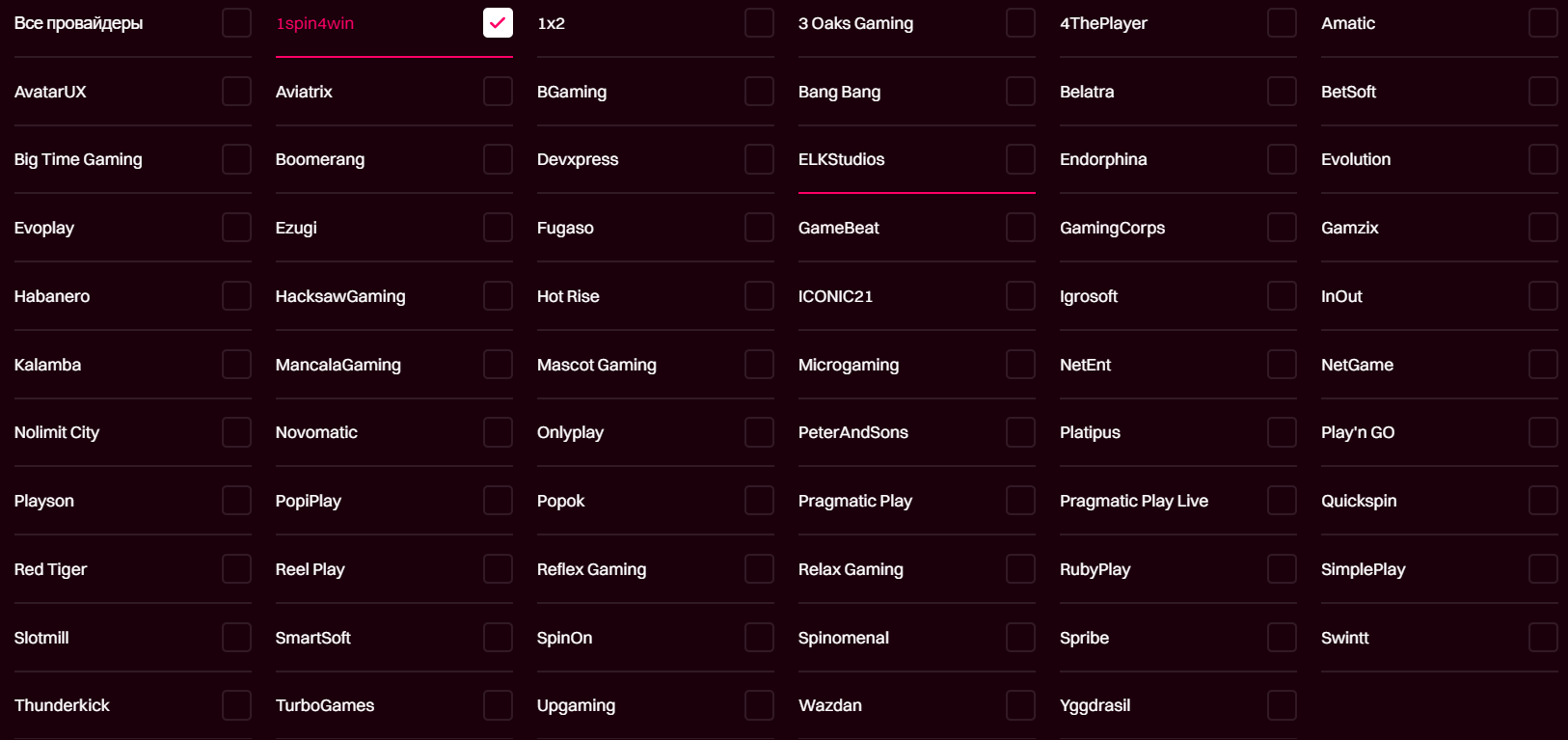Image resolution: width=1568 pixels, height=740 pixels.
Task: Select the Evolution provider checkbox
Action: [x=1543, y=159]
